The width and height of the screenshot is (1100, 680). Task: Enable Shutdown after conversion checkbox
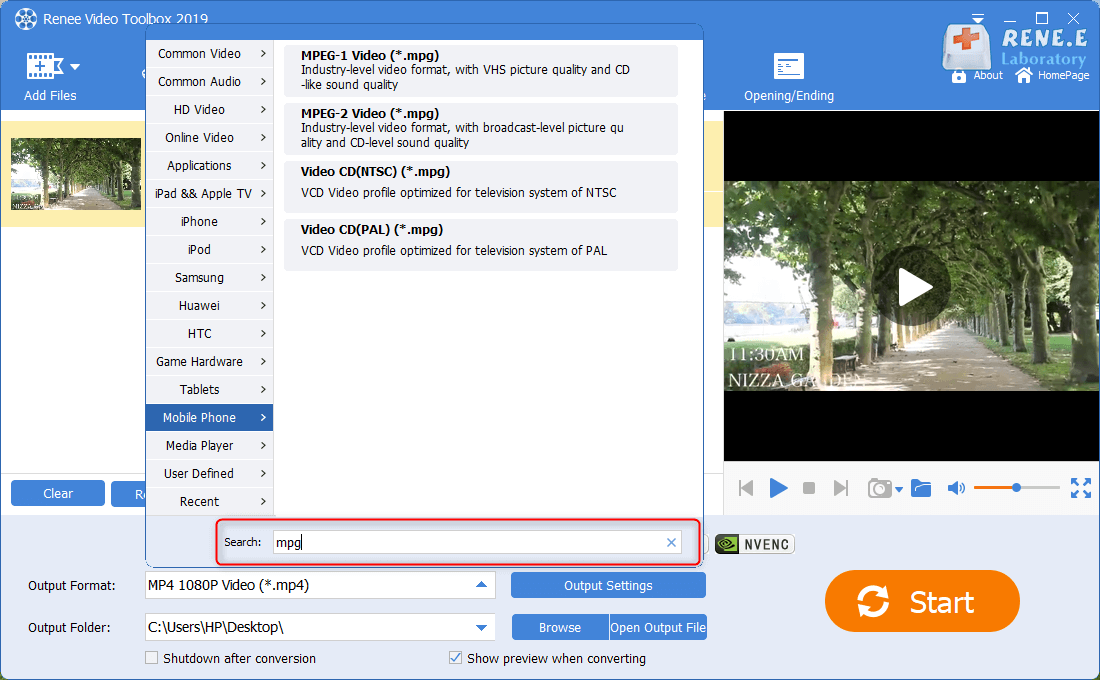(152, 658)
